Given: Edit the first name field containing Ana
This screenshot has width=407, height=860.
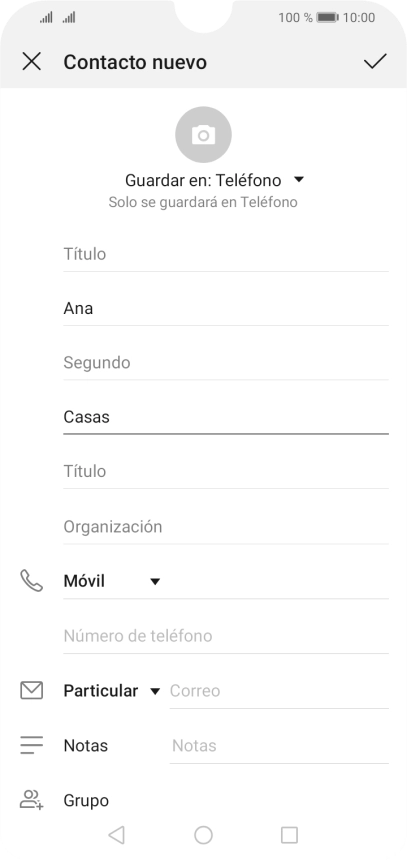Looking at the screenshot, I should pos(226,309).
